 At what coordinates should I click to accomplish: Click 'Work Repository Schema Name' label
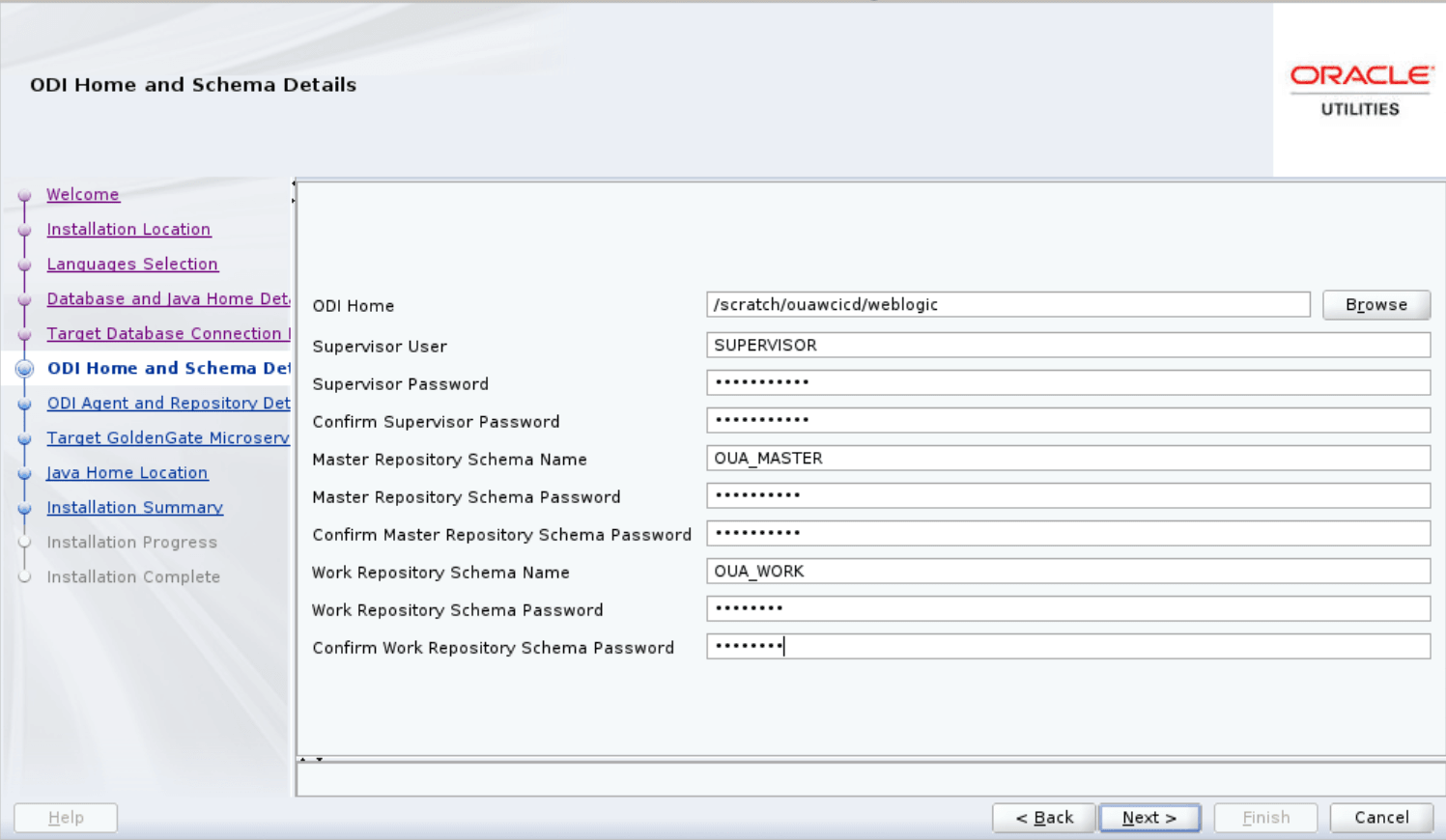[440, 573]
